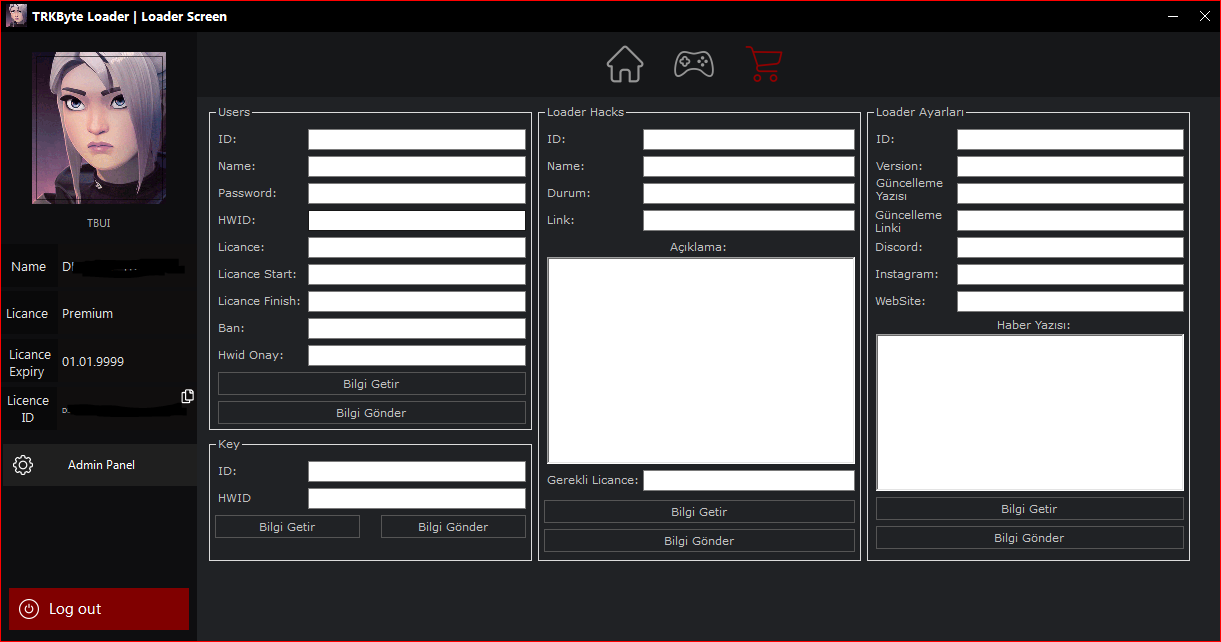Image resolution: width=1221 pixels, height=642 pixels.
Task: Click the power icon on Log out
Action: coord(29,609)
